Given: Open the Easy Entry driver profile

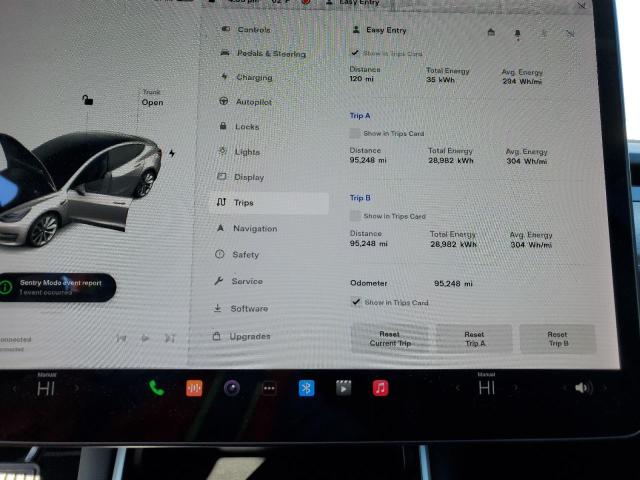Looking at the screenshot, I should tap(380, 30).
